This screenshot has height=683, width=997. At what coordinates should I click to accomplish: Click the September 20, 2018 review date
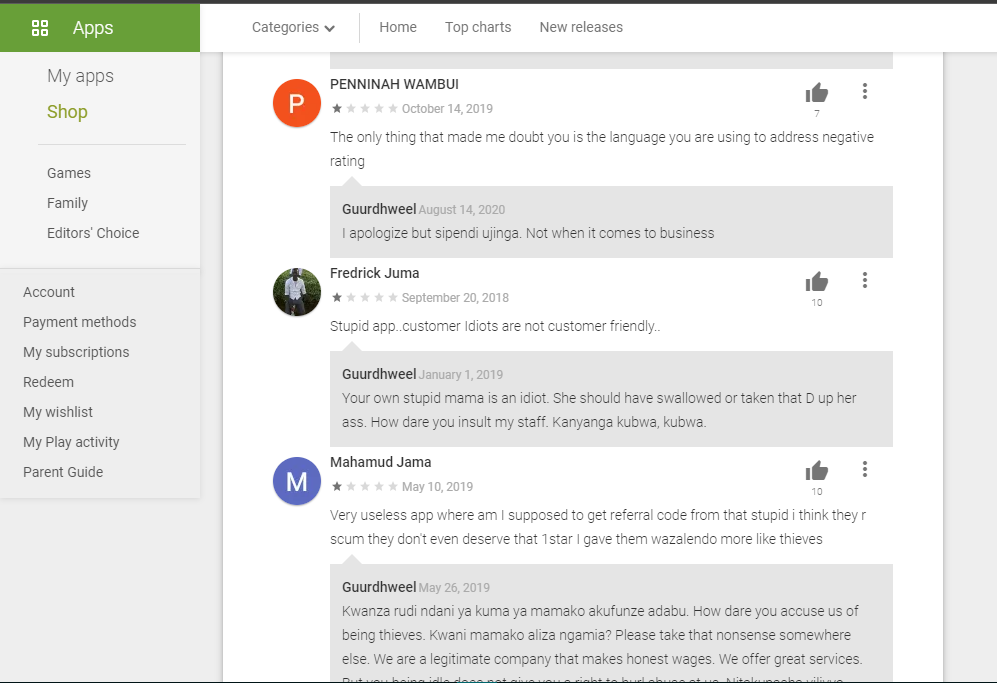pos(455,298)
